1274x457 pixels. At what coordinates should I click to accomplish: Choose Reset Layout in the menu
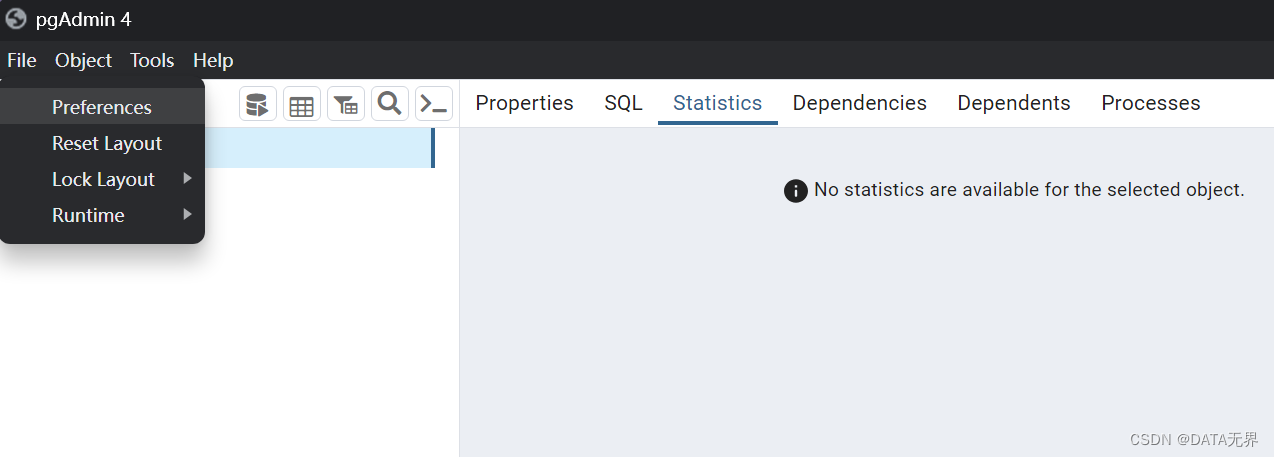click(106, 143)
